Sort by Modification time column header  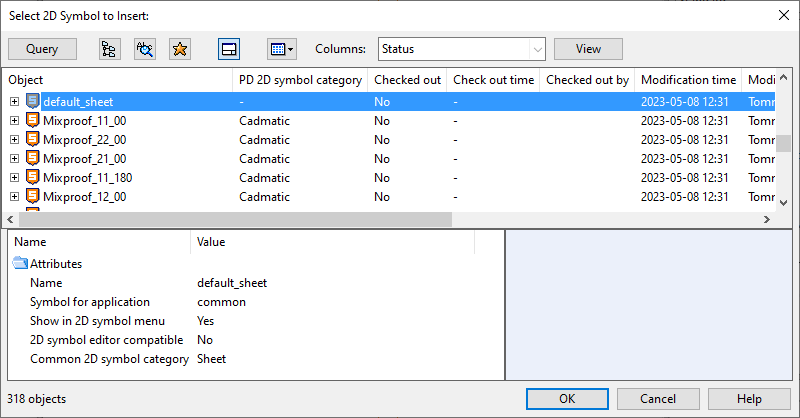click(x=688, y=80)
